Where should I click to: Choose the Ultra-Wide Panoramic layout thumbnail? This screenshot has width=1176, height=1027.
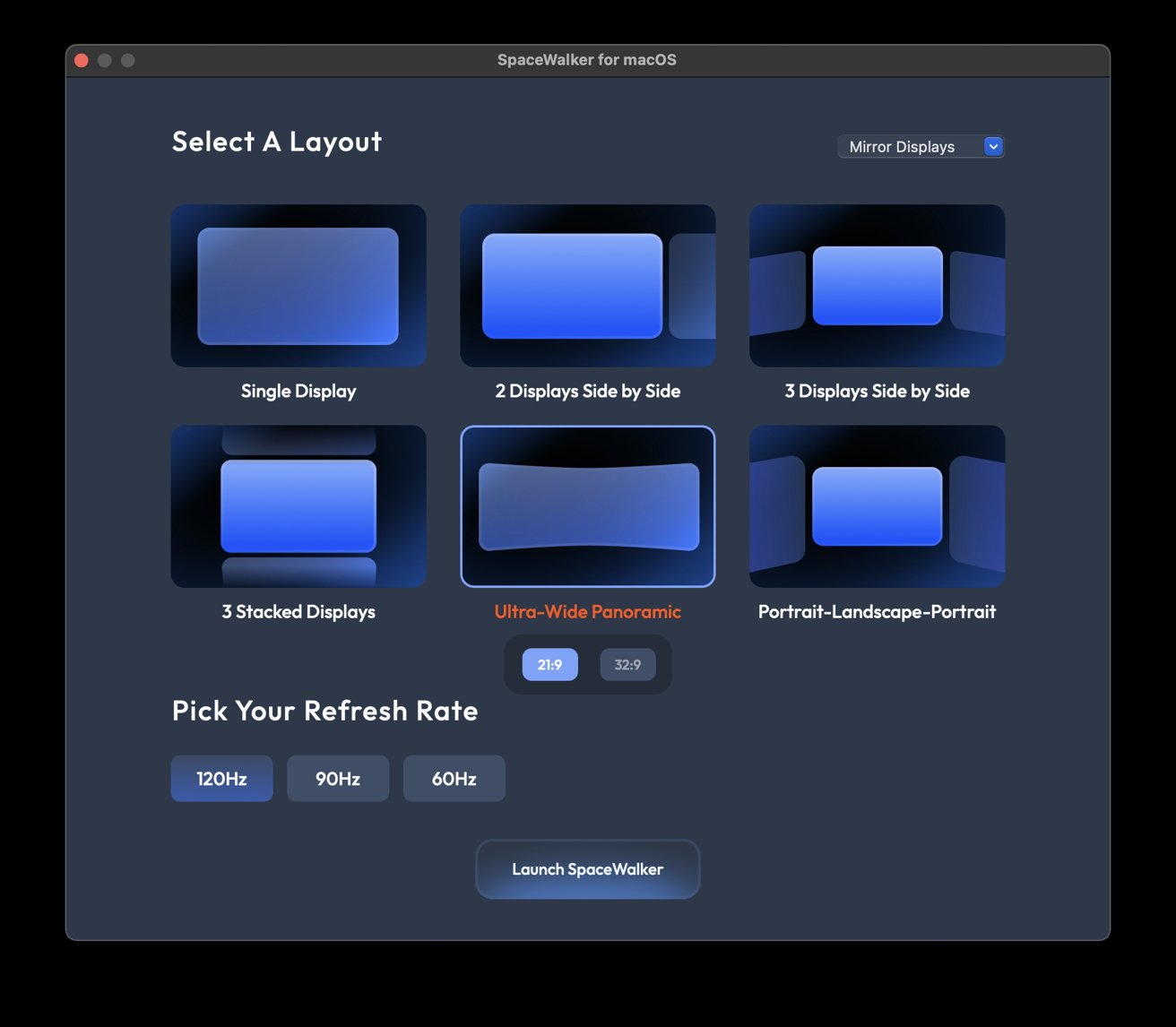point(588,506)
